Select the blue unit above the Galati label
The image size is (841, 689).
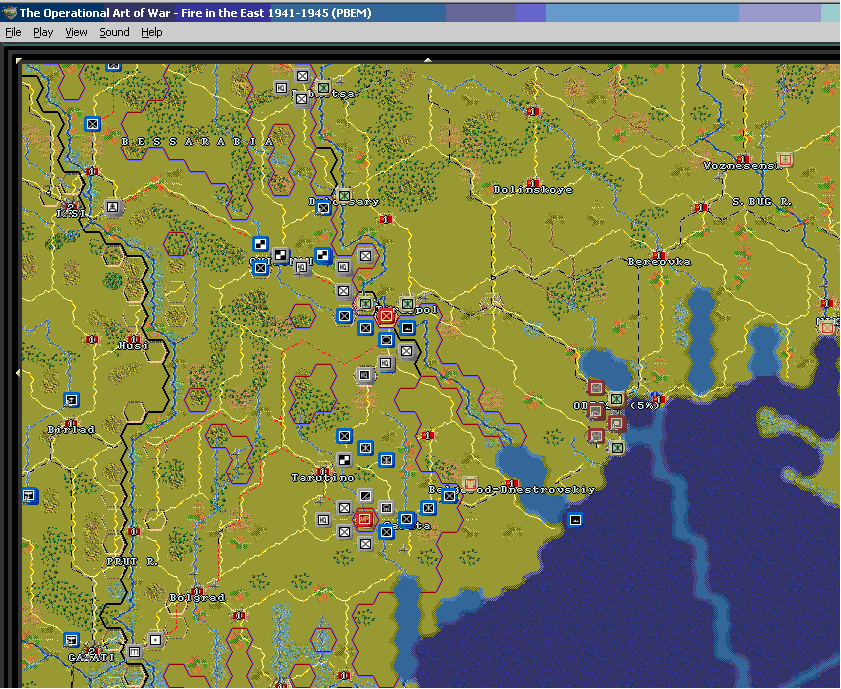pos(71,640)
